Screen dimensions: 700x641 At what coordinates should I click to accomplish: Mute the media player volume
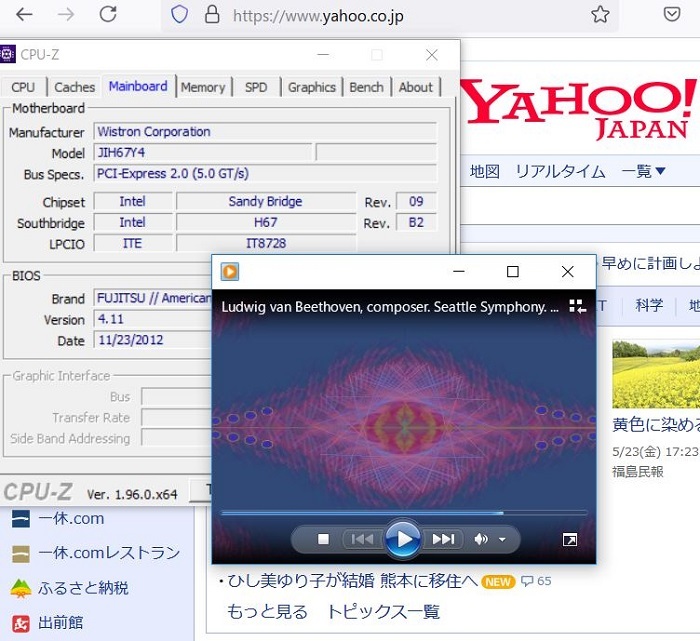[480, 540]
